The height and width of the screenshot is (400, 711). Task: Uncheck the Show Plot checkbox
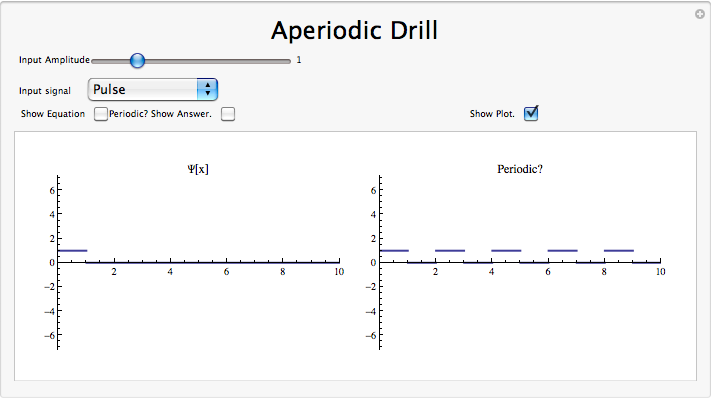tap(532, 114)
